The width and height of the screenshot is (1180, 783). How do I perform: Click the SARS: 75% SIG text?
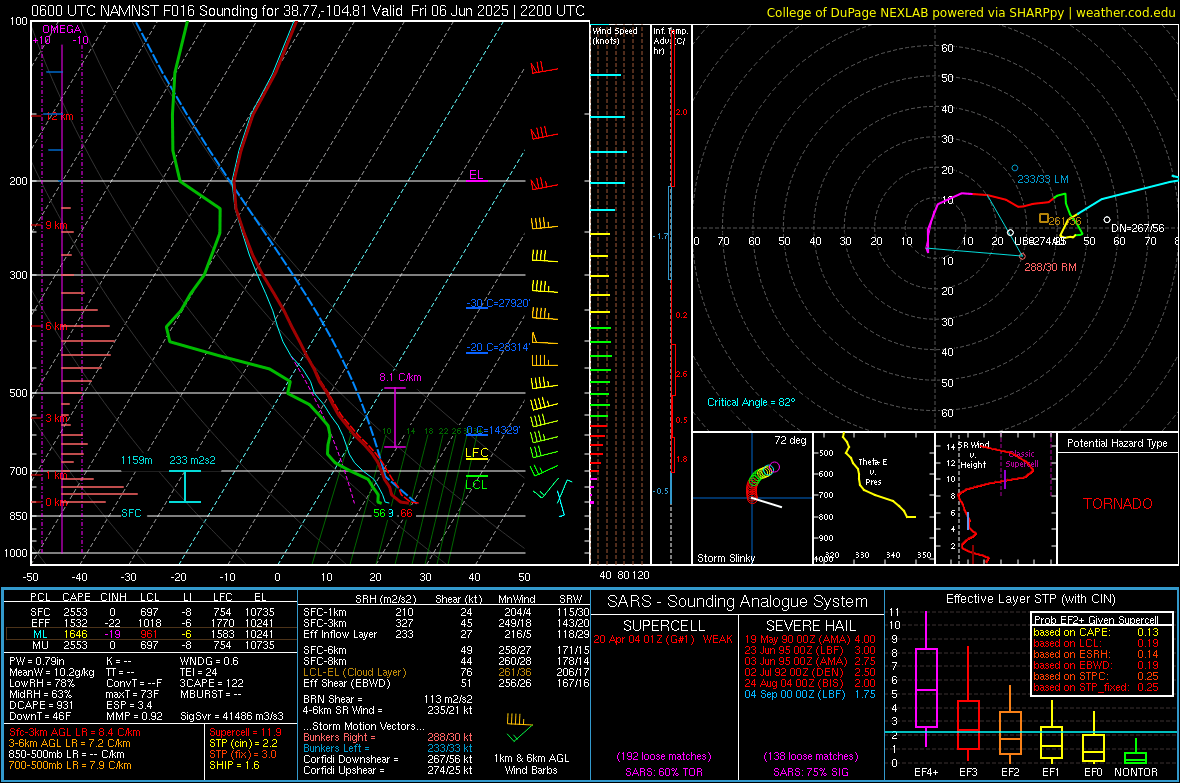point(810,772)
